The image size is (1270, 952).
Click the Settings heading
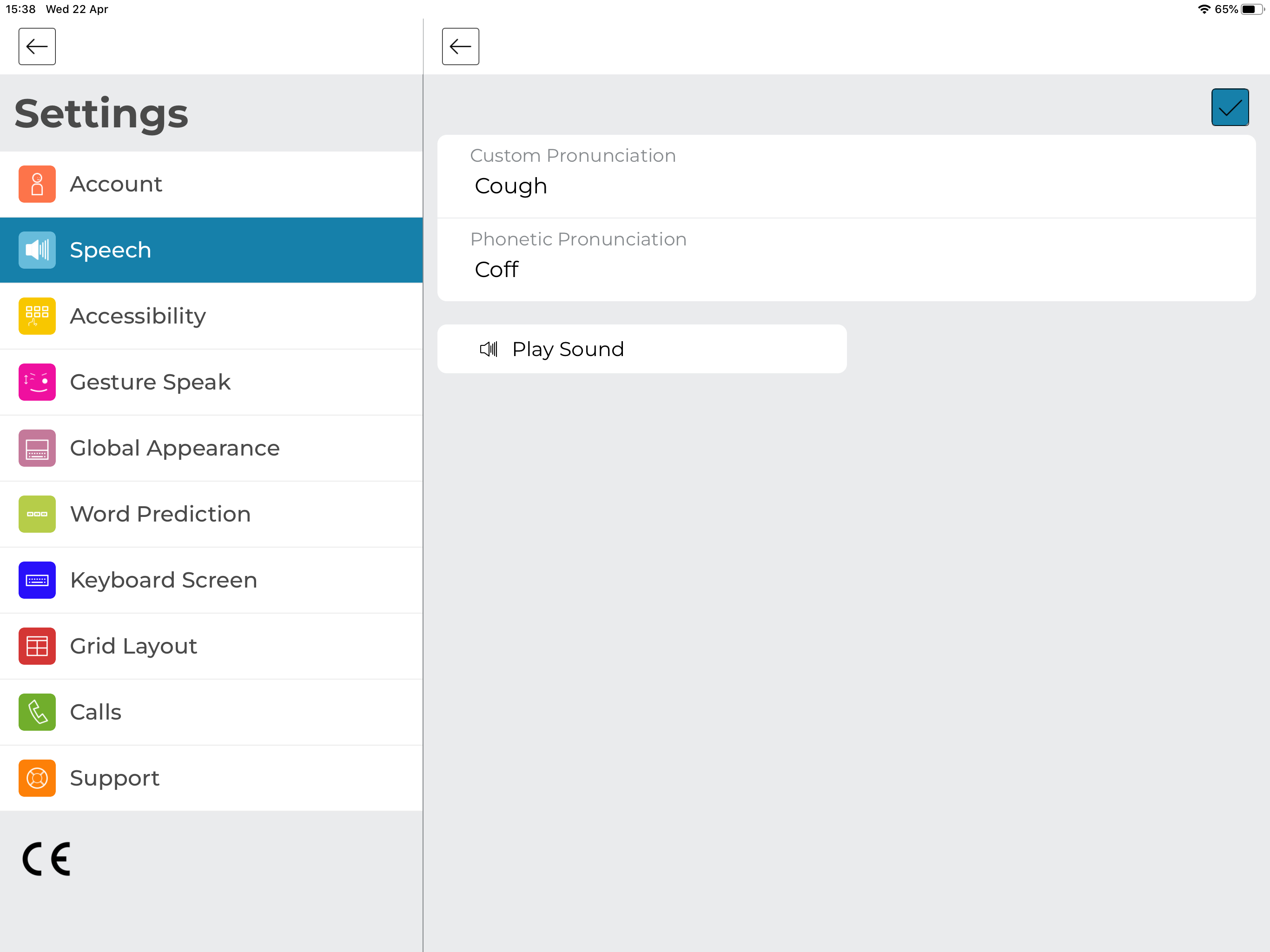(x=101, y=114)
